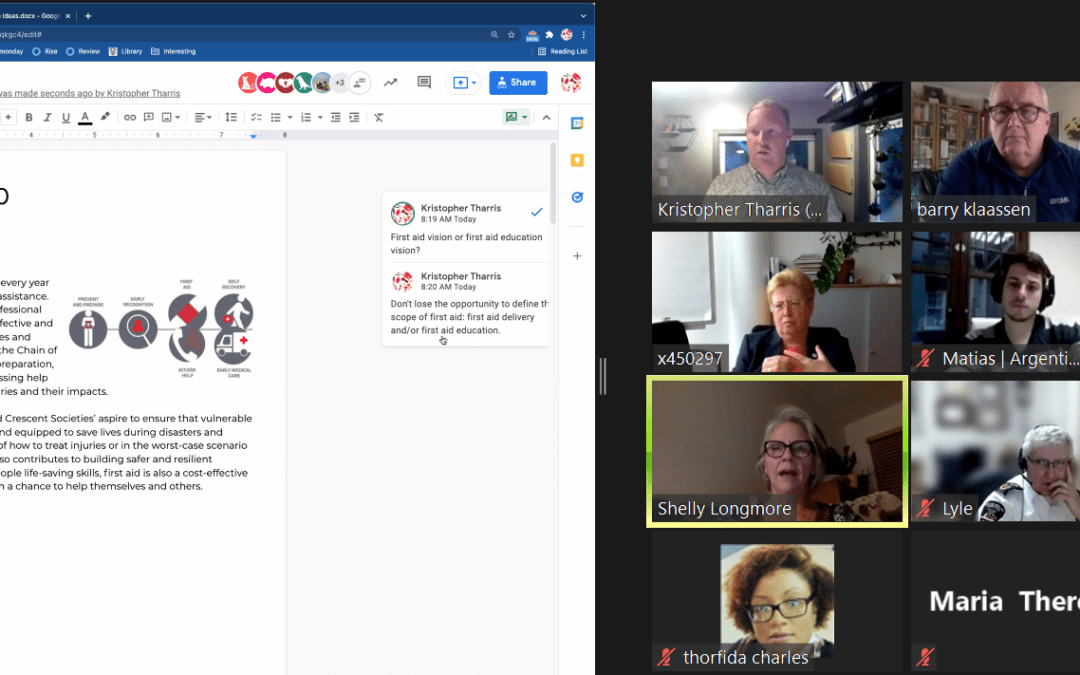
Task: Toggle underline formatting in the Docs toolbar
Action: click(x=66, y=118)
